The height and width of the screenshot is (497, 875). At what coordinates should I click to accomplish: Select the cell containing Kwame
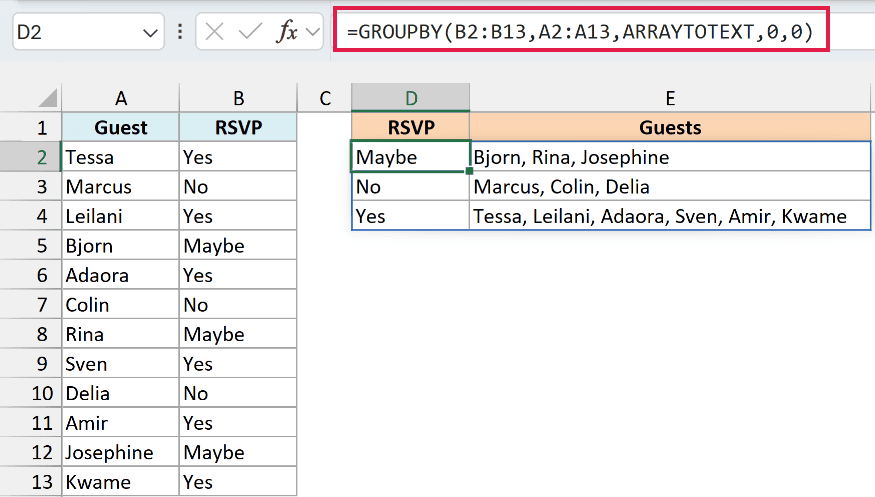tap(121, 481)
